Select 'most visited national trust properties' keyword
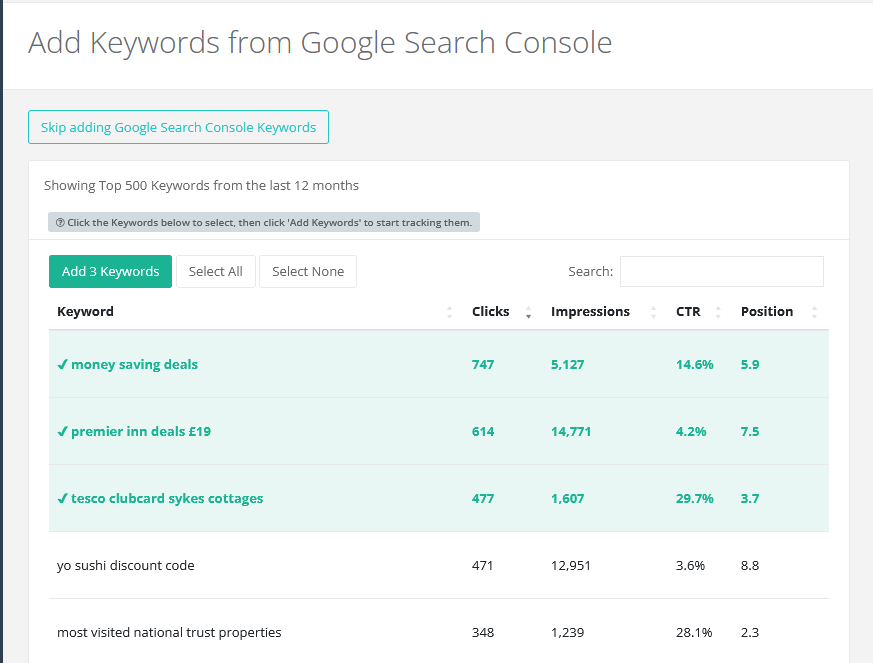The image size is (873, 663). (439, 632)
